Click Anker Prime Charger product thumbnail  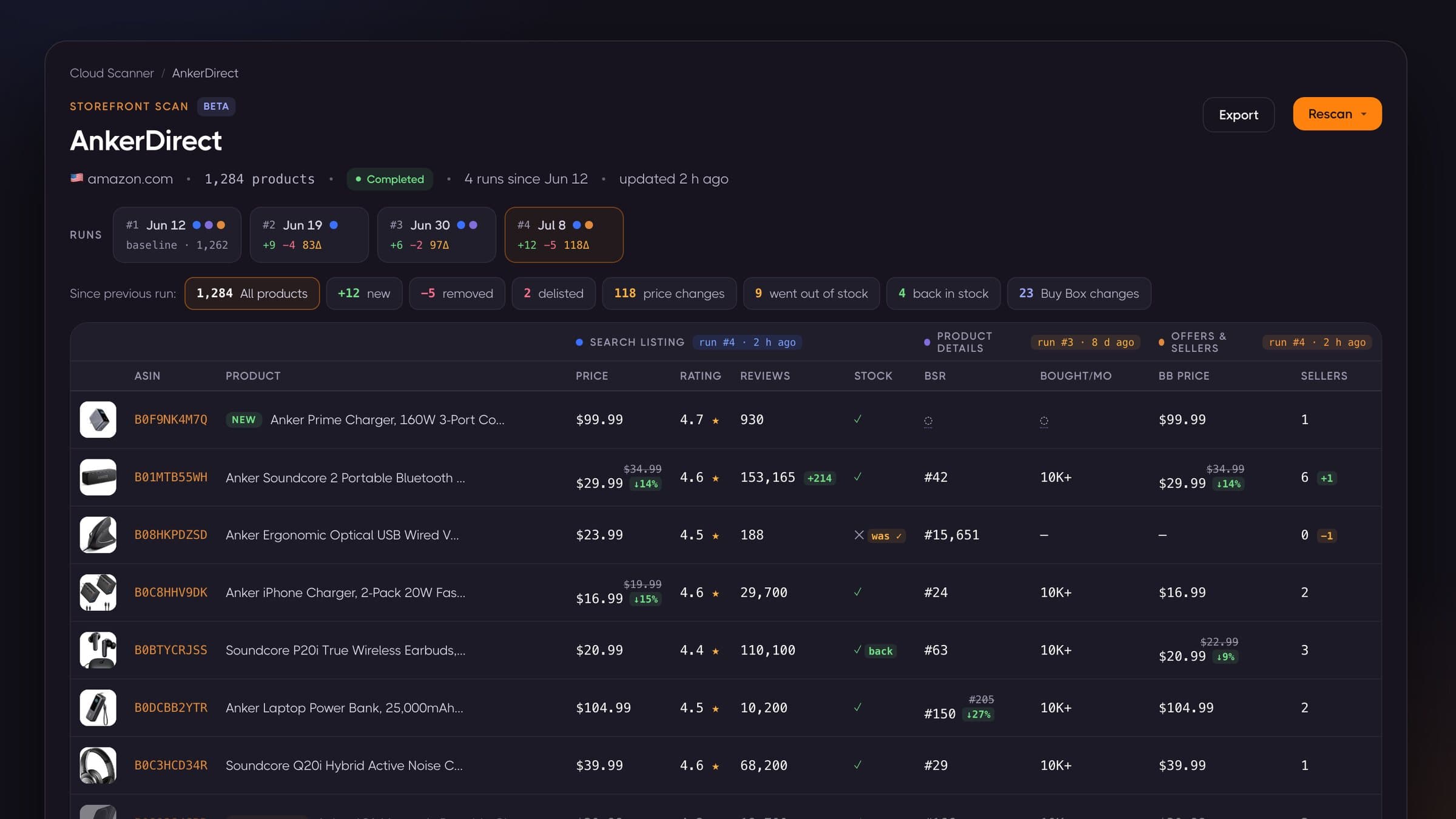tap(98, 420)
